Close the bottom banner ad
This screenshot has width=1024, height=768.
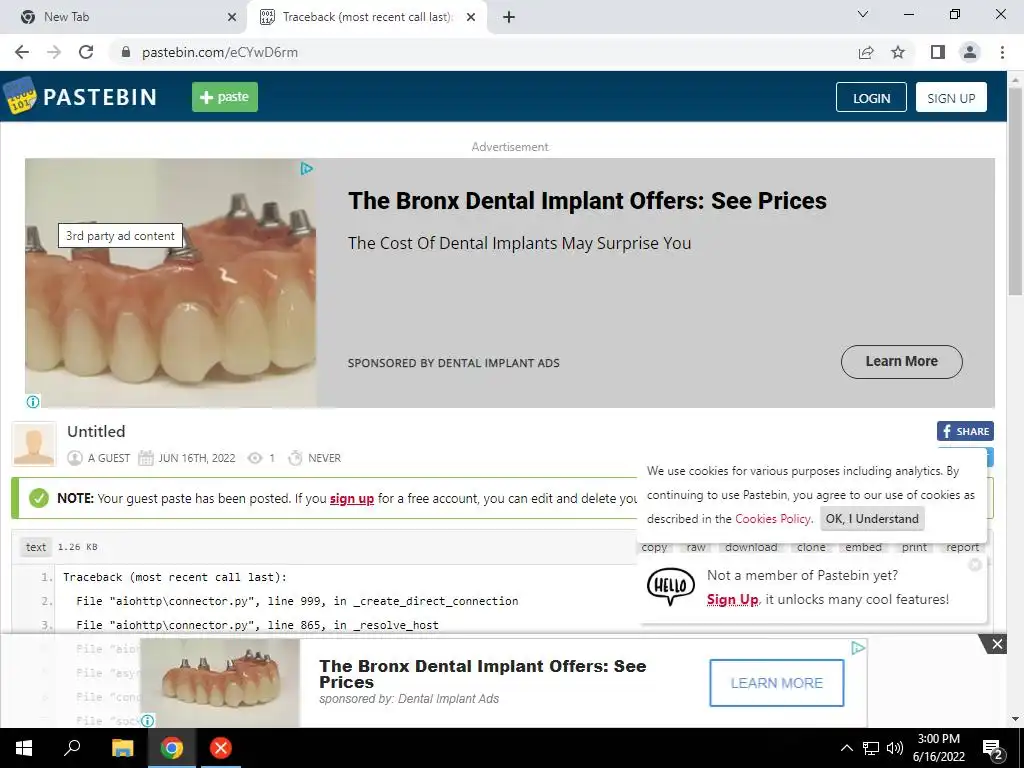tap(997, 645)
